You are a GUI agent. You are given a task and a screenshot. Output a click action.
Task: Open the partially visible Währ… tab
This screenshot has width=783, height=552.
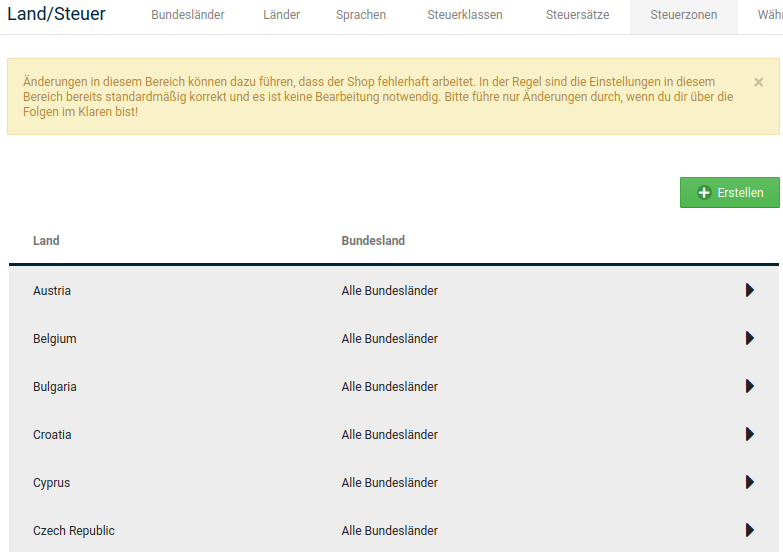click(770, 15)
